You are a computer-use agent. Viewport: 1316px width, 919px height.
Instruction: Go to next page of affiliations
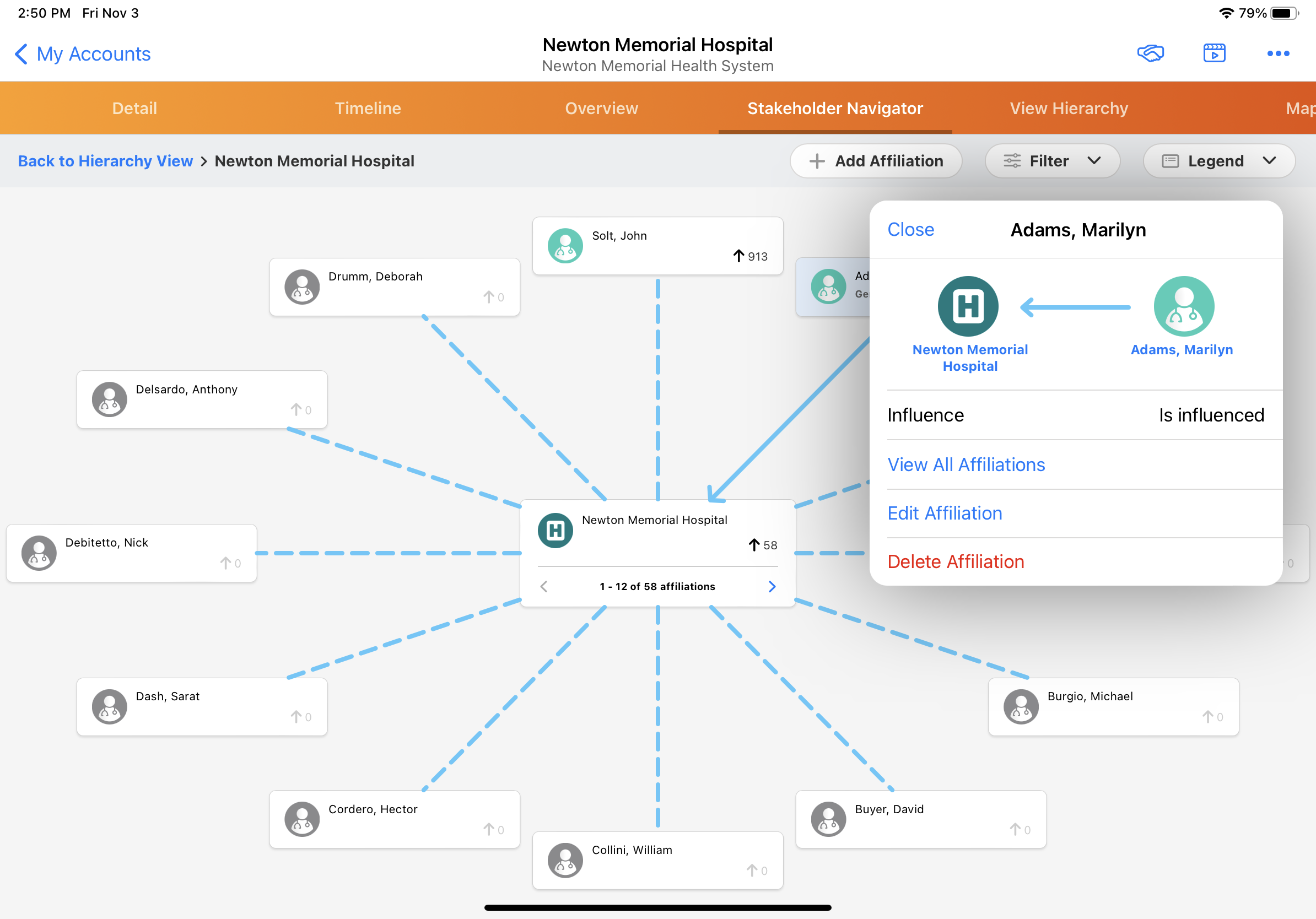click(x=772, y=586)
